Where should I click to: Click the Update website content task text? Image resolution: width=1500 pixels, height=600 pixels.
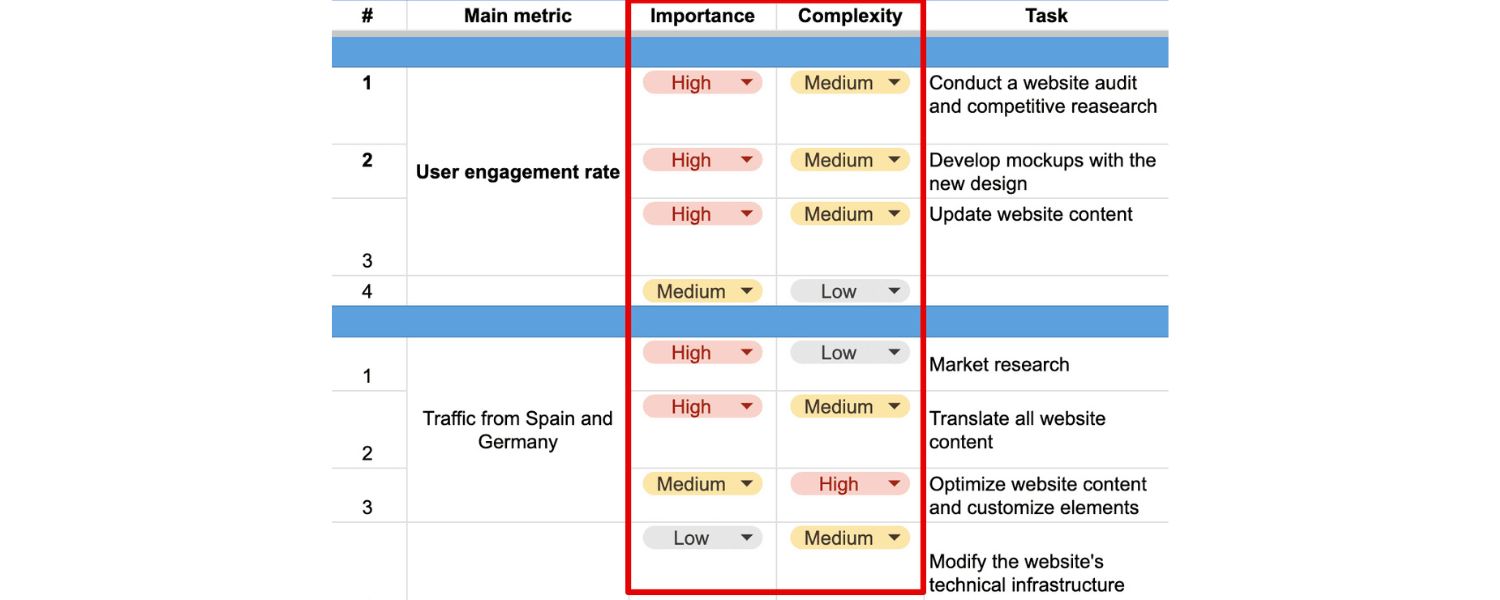pos(1031,214)
